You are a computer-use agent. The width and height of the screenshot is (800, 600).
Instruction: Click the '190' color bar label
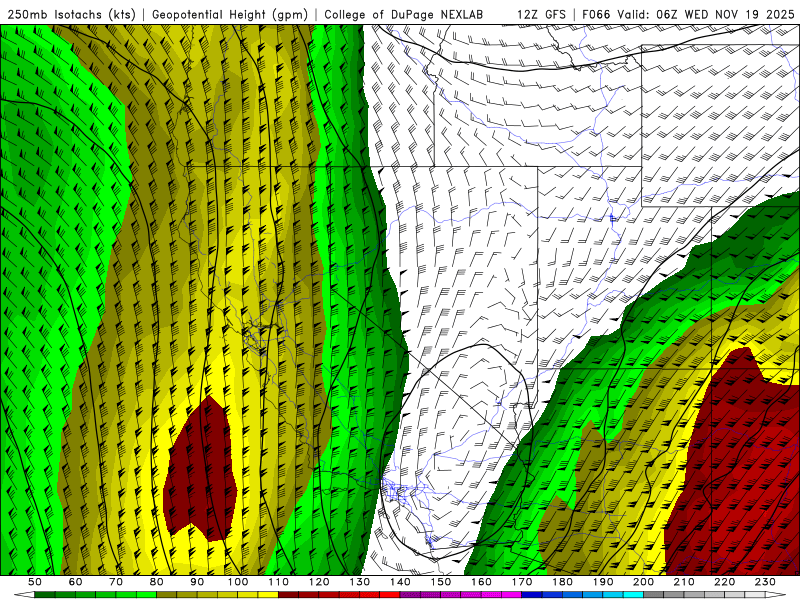(x=603, y=582)
